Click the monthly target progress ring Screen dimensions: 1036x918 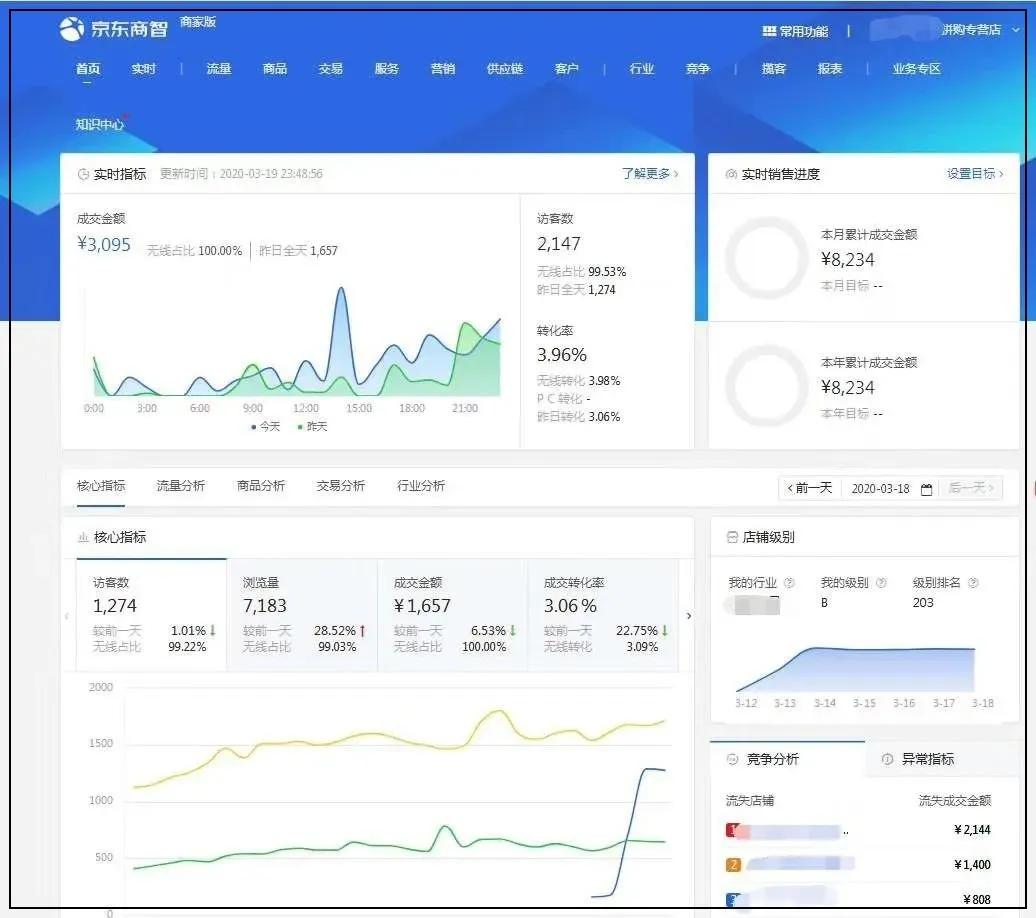pos(766,259)
